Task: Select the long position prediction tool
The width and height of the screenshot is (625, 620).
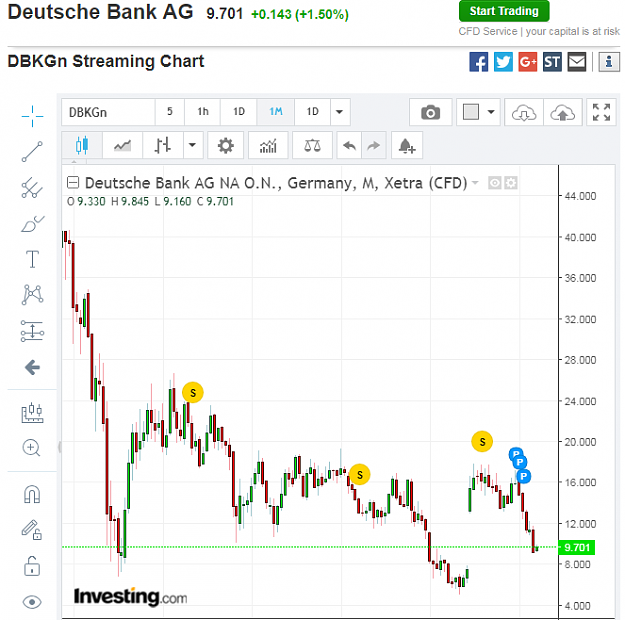Action: pos(32,331)
